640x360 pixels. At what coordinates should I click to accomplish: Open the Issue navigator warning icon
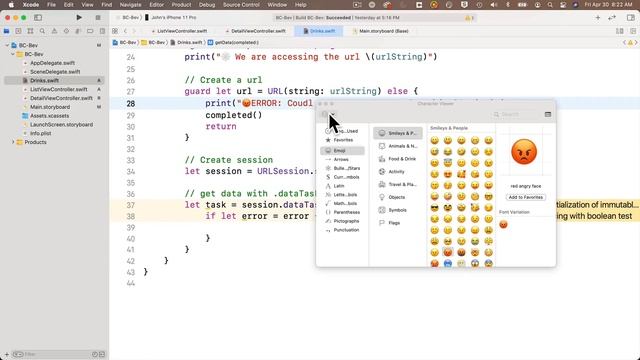[54, 31]
